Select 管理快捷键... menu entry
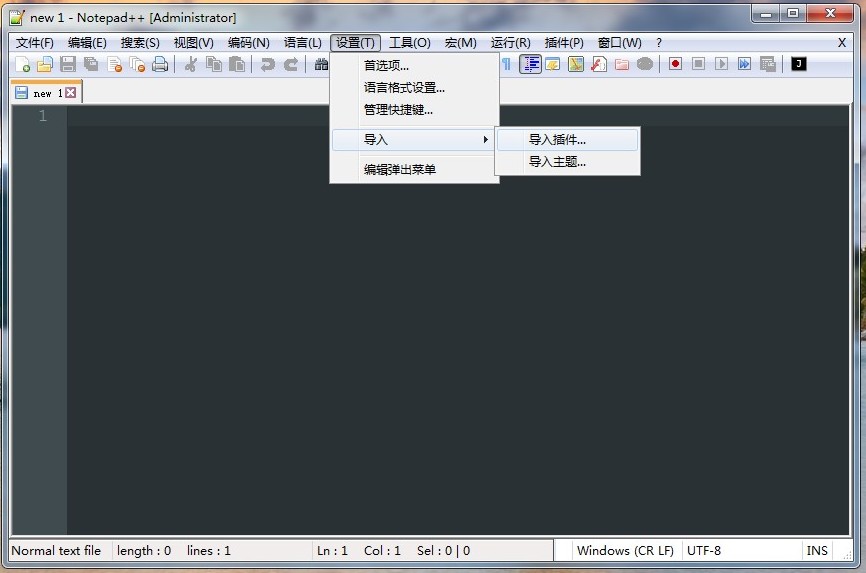866x573 pixels. [x=414, y=110]
